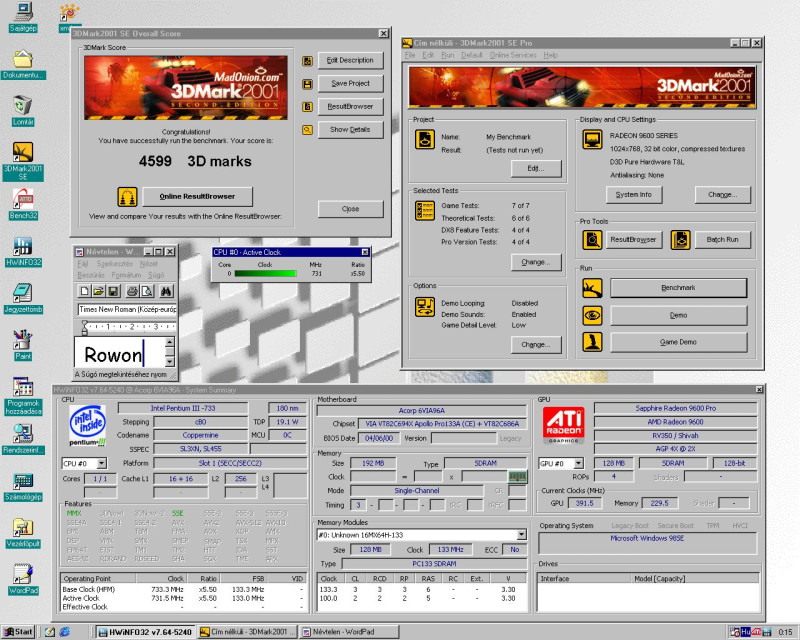Click the Times New Roman font combo box
Screen dimensions: 800x640
tap(127, 309)
